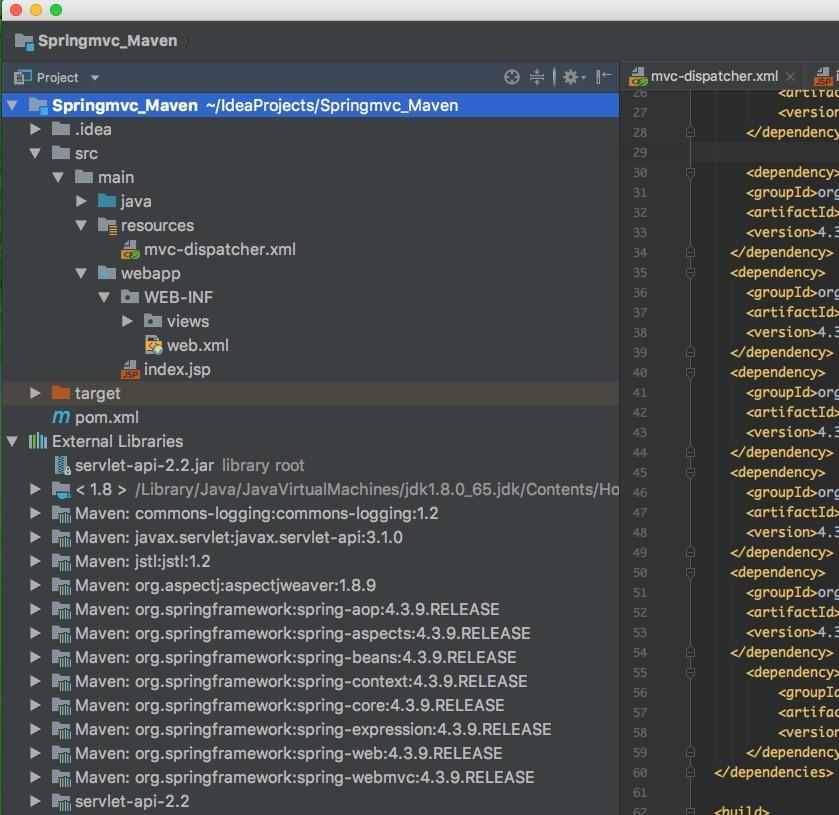Open the Project panel gear settings
Image resolution: width=839 pixels, height=815 pixels.
[x=573, y=78]
